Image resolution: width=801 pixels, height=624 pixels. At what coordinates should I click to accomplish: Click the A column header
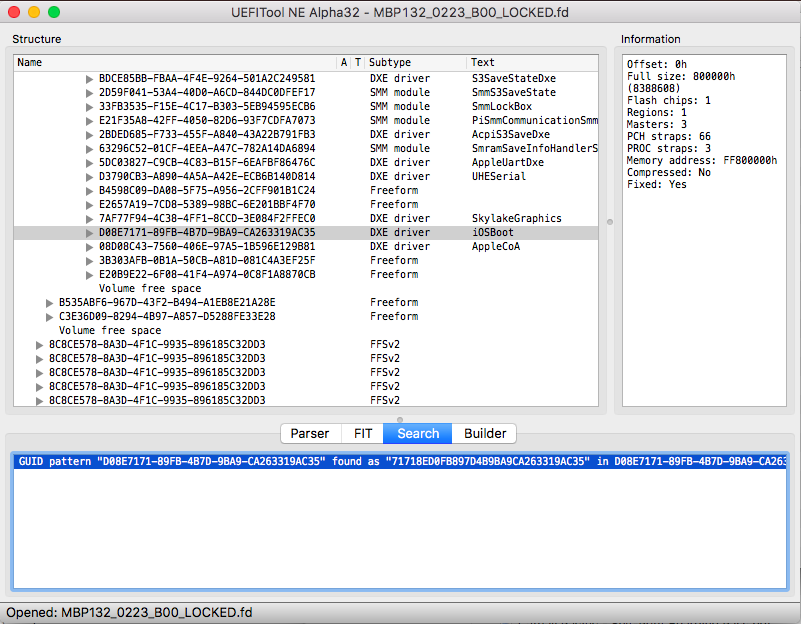(x=344, y=62)
